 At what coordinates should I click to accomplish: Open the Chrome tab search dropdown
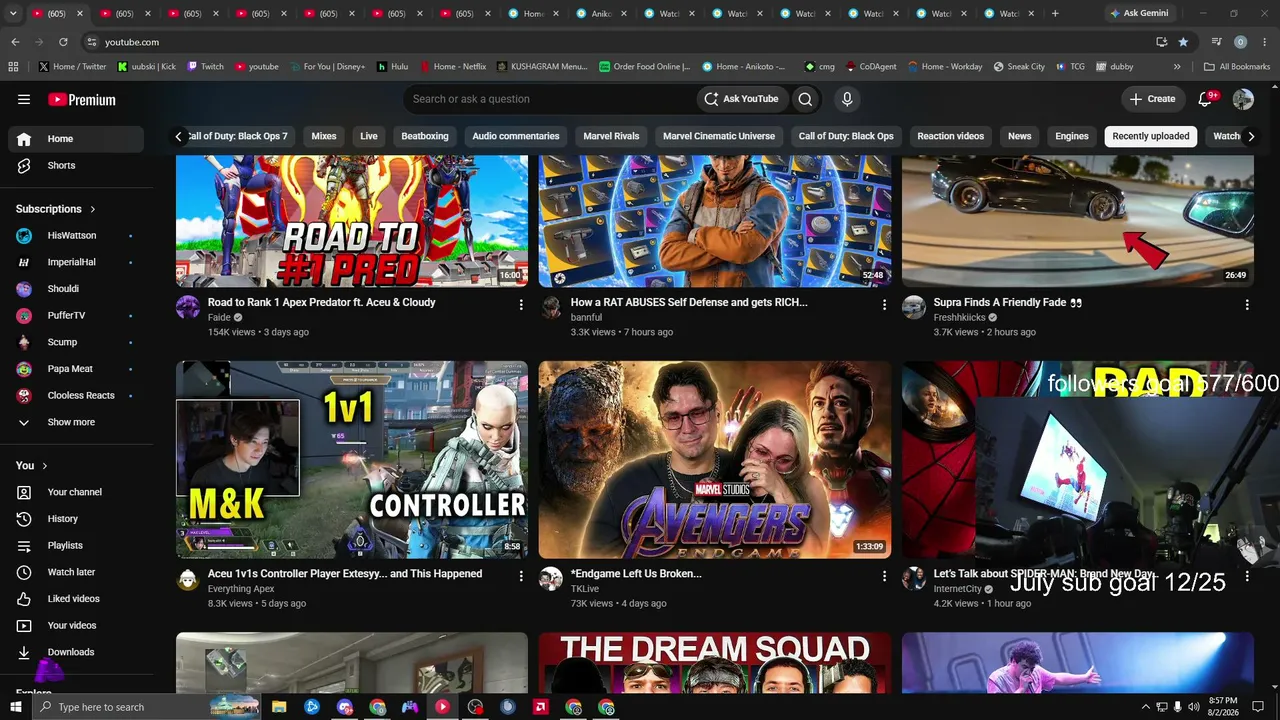(13, 14)
